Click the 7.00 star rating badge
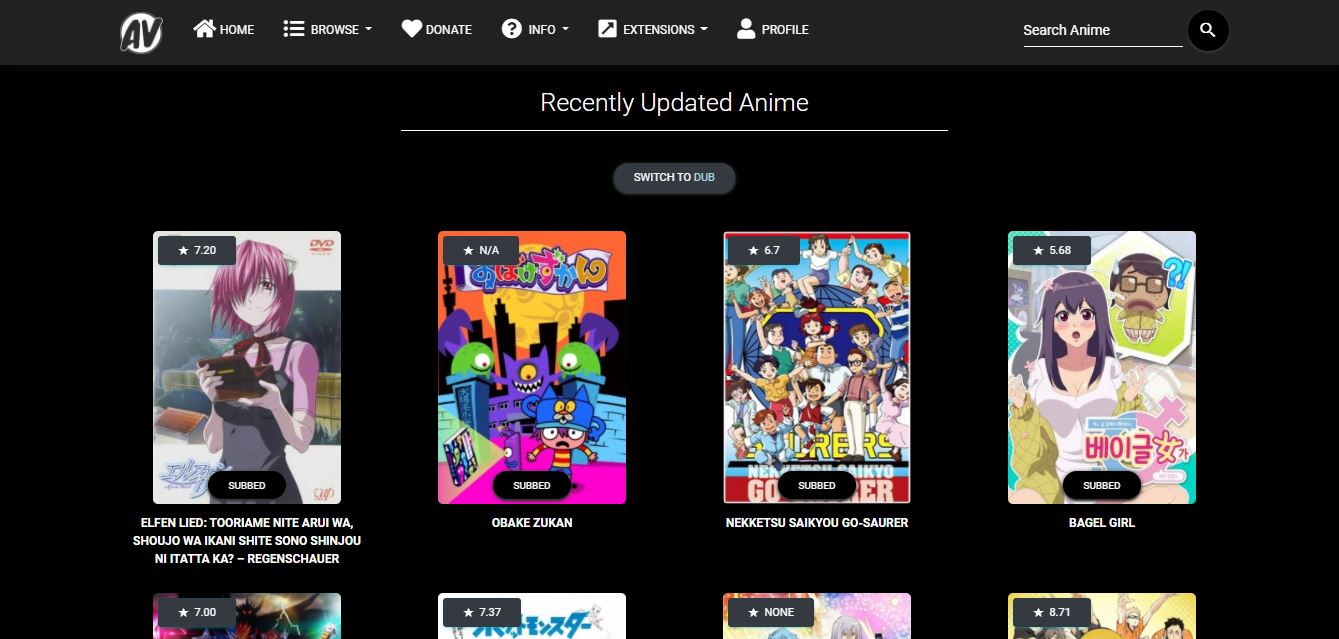 coord(197,612)
